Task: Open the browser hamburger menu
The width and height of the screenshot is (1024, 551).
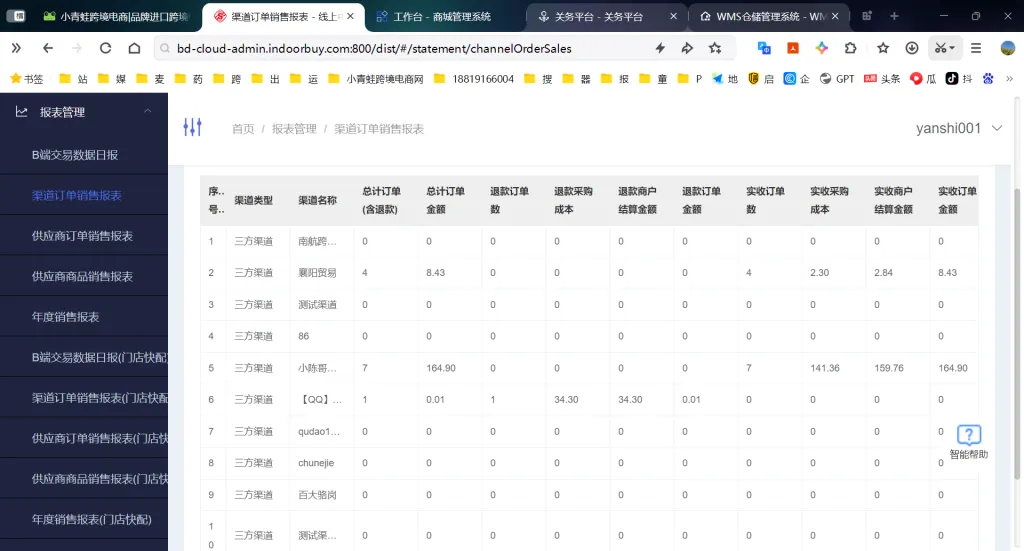Action: [976, 48]
